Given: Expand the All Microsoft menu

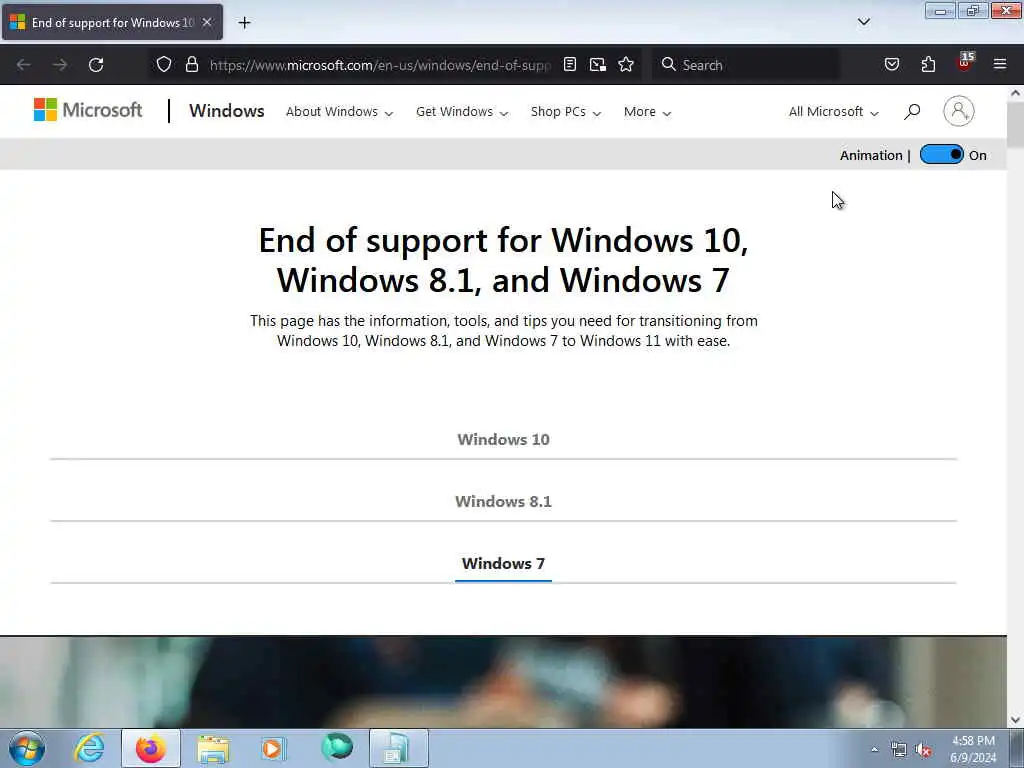Looking at the screenshot, I should [x=833, y=112].
